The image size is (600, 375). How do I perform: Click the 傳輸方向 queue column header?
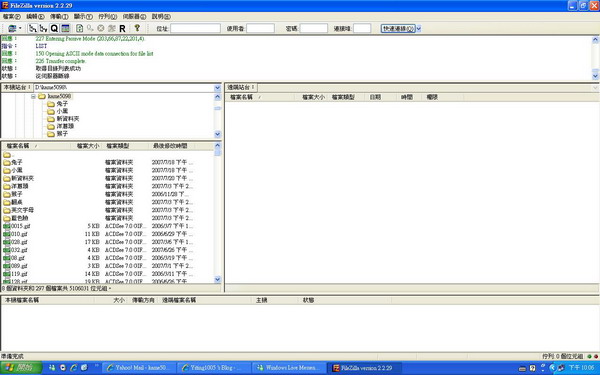143,300
